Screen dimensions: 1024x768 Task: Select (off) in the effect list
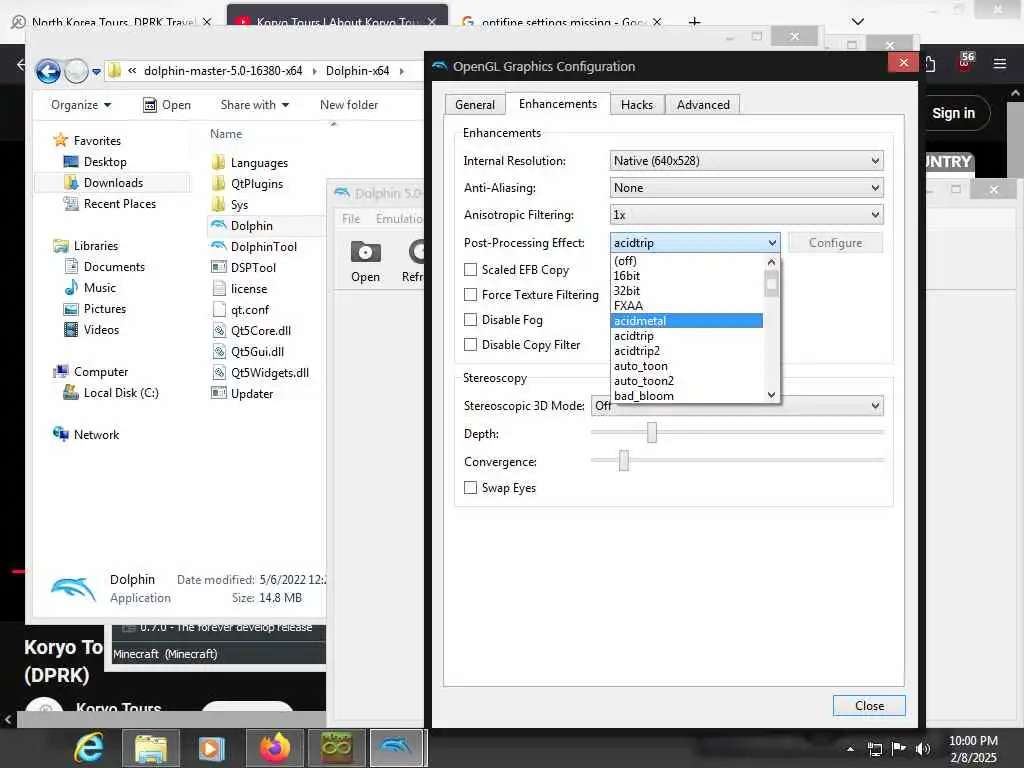[687, 261]
